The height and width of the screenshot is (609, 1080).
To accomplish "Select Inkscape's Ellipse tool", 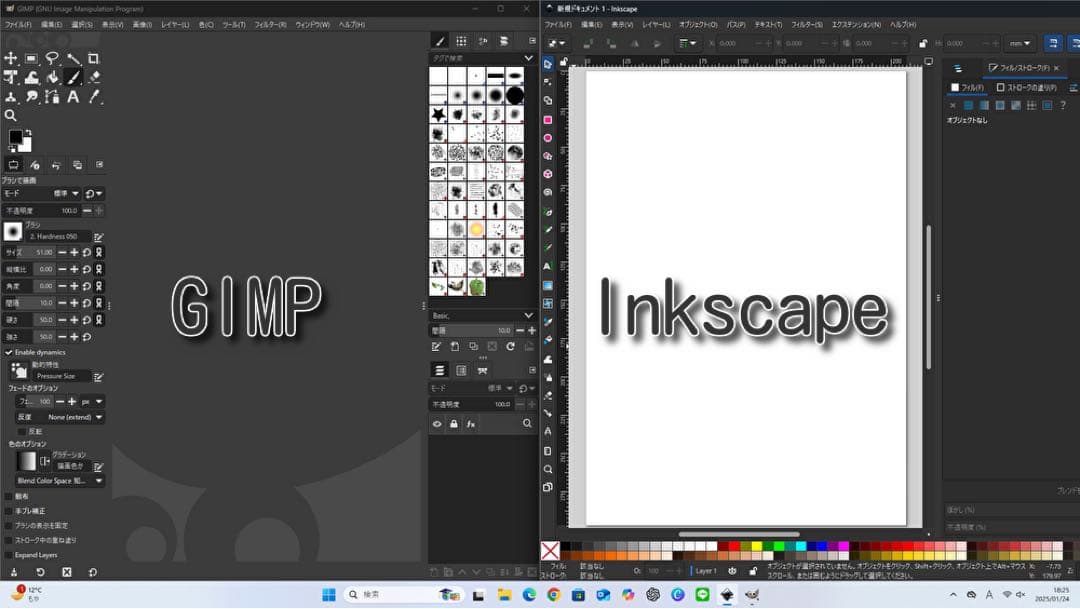I will click(548, 138).
